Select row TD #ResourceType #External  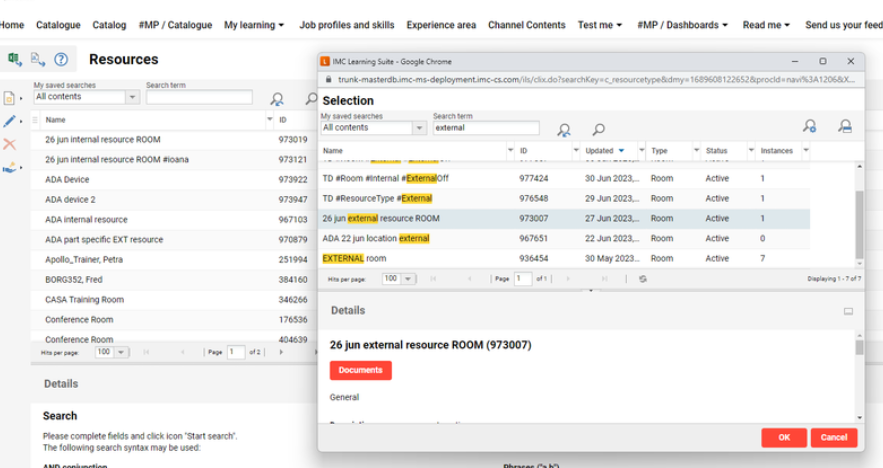[x=564, y=198]
